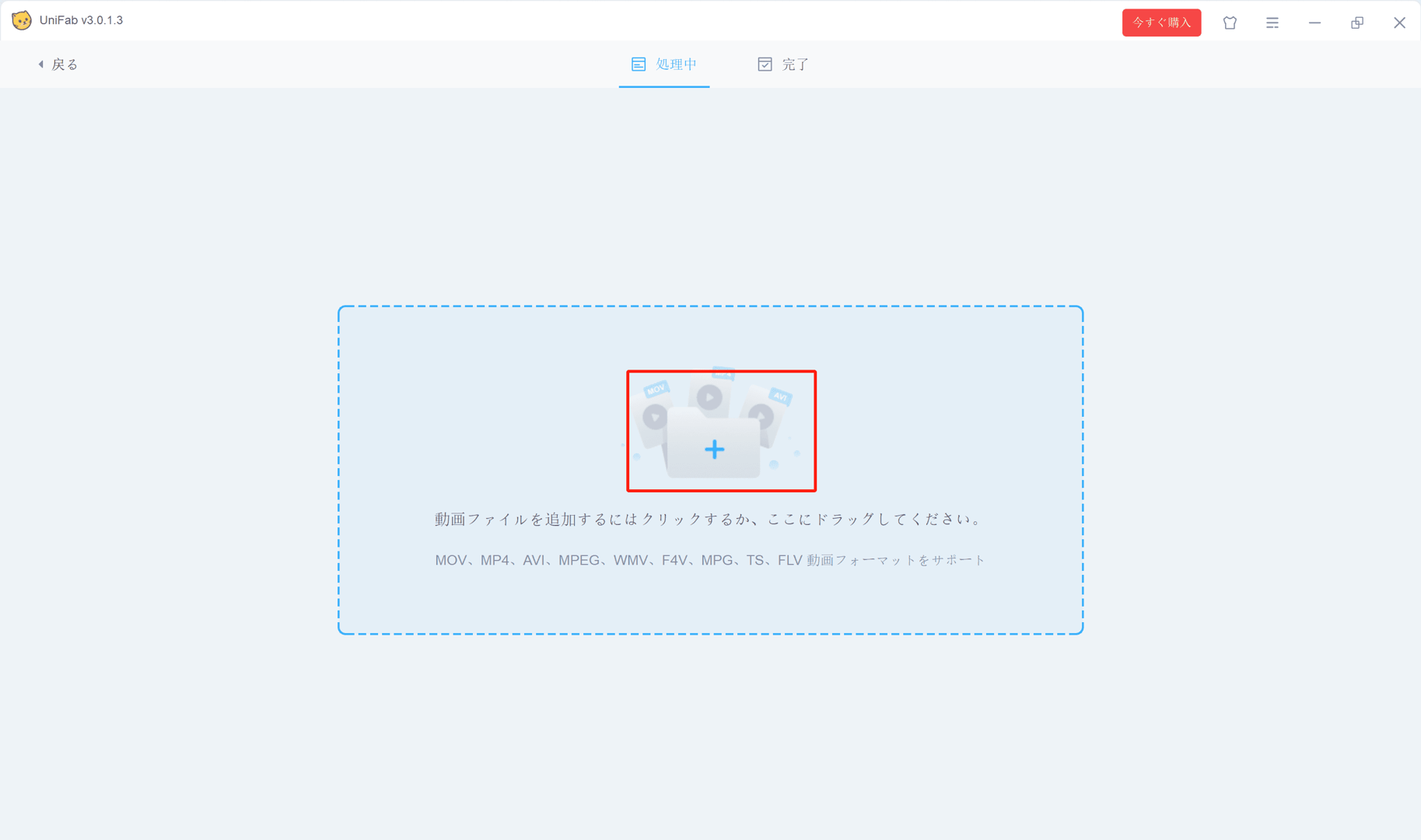
Task: Restore down the UniFab window
Action: [x=1357, y=23]
